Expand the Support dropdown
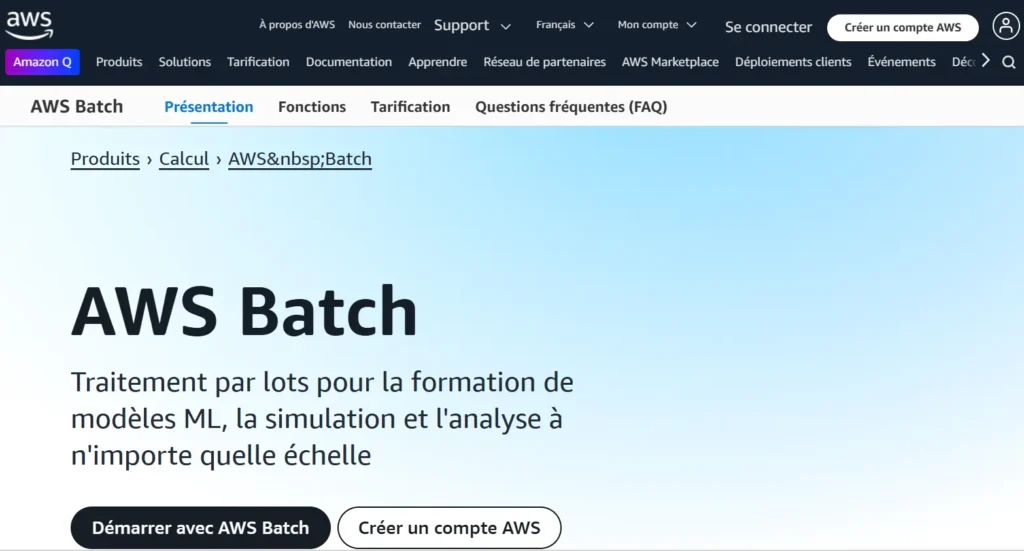This screenshot has height=551, width=1024. 472,25
